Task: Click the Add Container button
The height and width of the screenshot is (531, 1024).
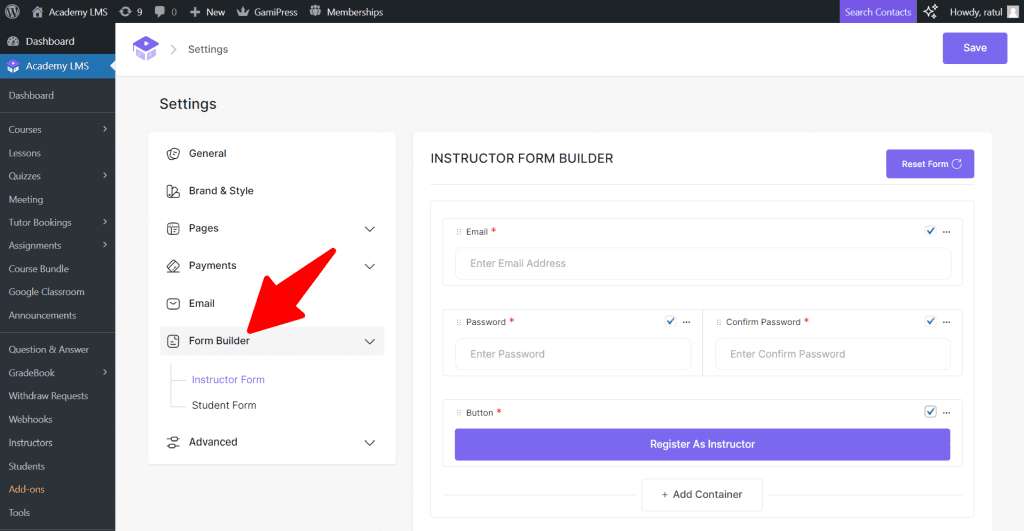Action: click(x=702, y=494)
